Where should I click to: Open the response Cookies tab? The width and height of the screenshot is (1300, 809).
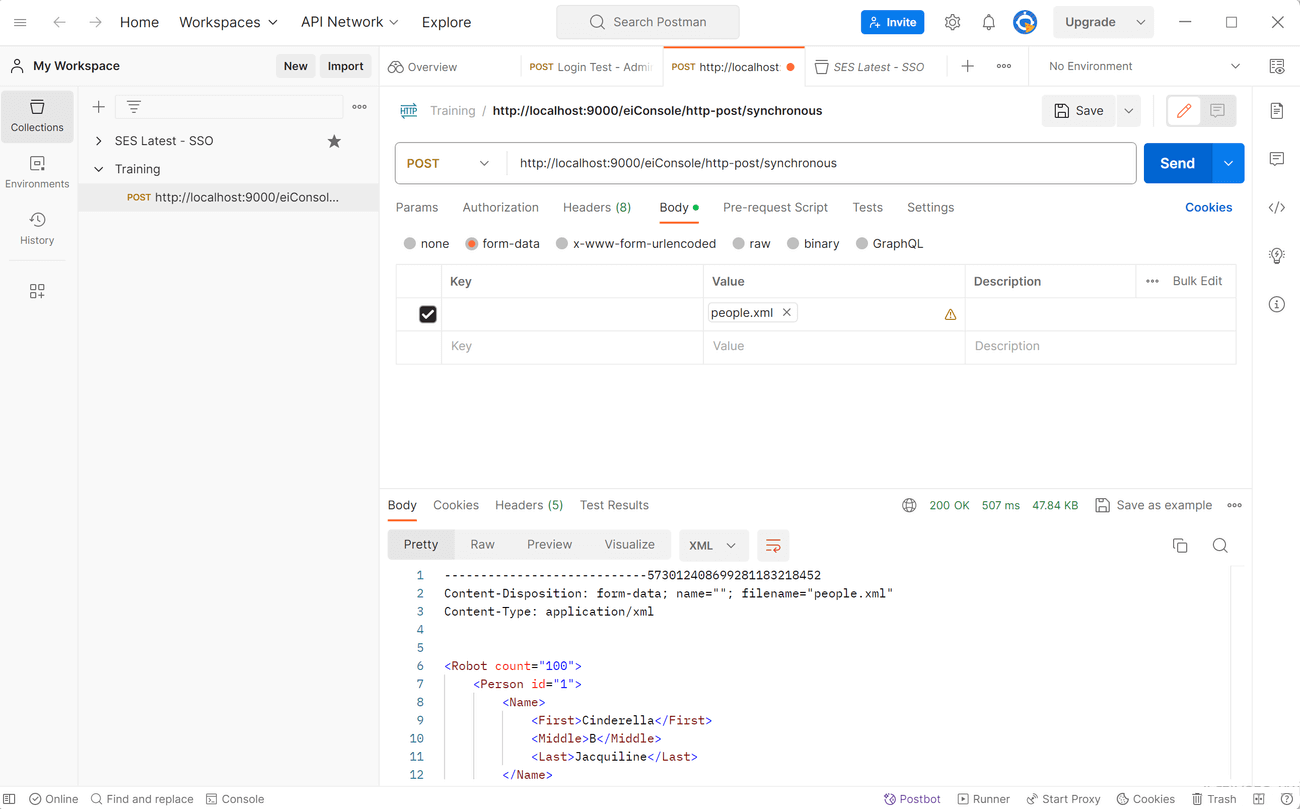456,505
